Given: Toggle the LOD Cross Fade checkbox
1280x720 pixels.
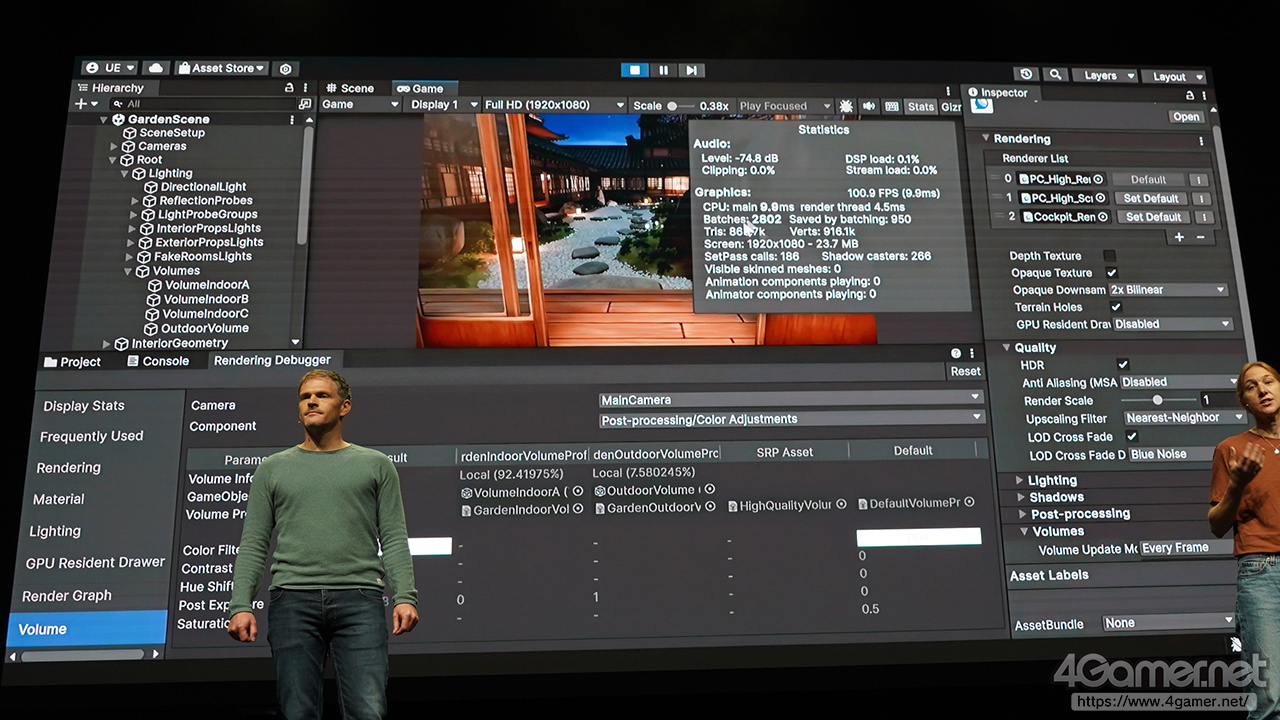Looking at the screenshot, I should coord(1132,437).
